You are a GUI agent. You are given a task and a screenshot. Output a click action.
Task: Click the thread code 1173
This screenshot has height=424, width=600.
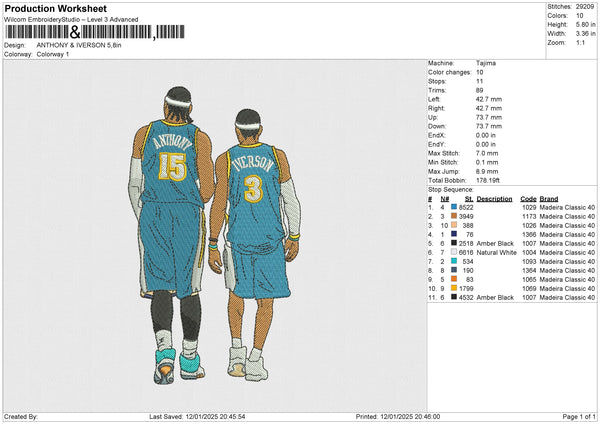click(529, 217)
